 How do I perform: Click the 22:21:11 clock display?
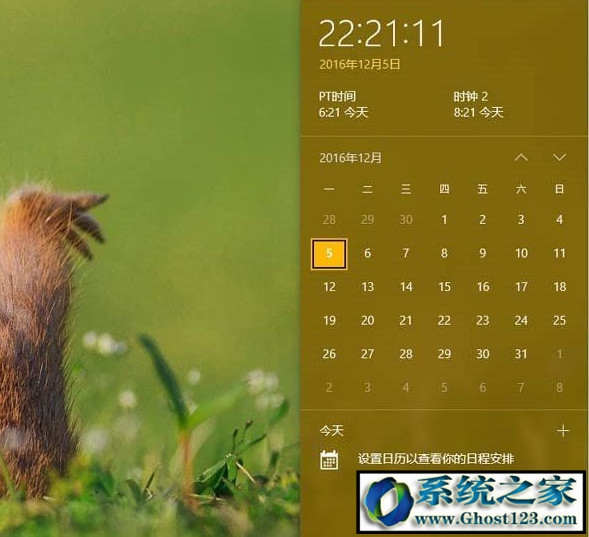coord(382,34)
